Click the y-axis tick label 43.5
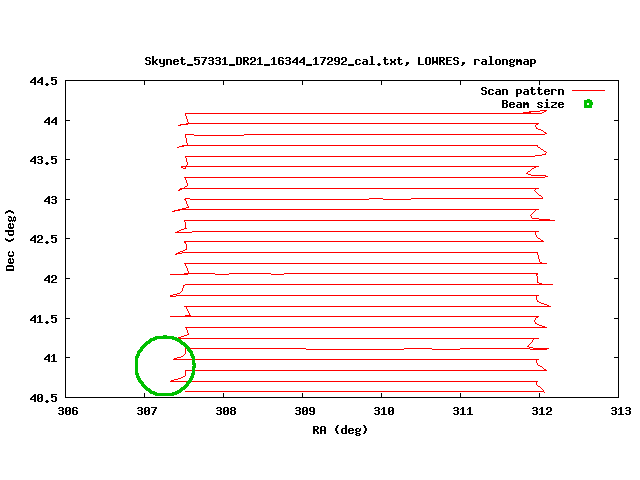Viewport: 640px width, 480px height. point(43,160)
